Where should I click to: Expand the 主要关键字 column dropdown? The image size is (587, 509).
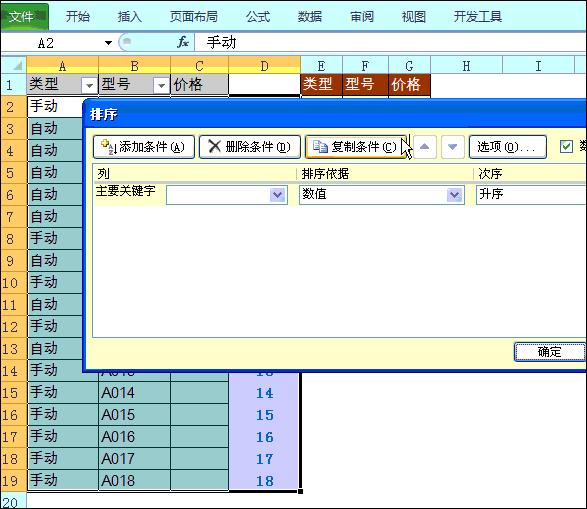[x=277, y=195]
